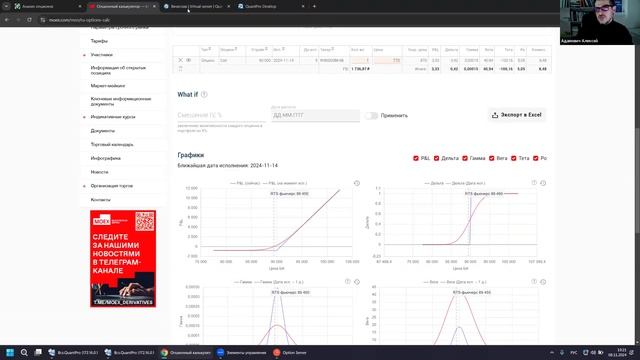Open first QuantPro taskbar window
This screenshot has width=640, height=360.
pos(73,353)
